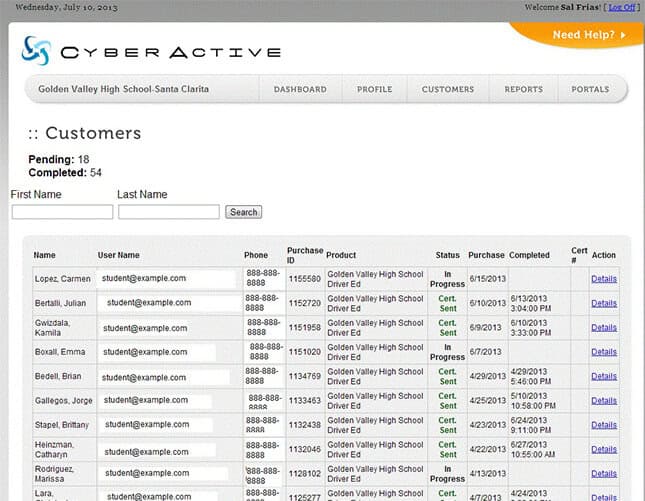Screen dimensions: 645x501
Task: Open the Profile tab
Action: coord(375,89)
